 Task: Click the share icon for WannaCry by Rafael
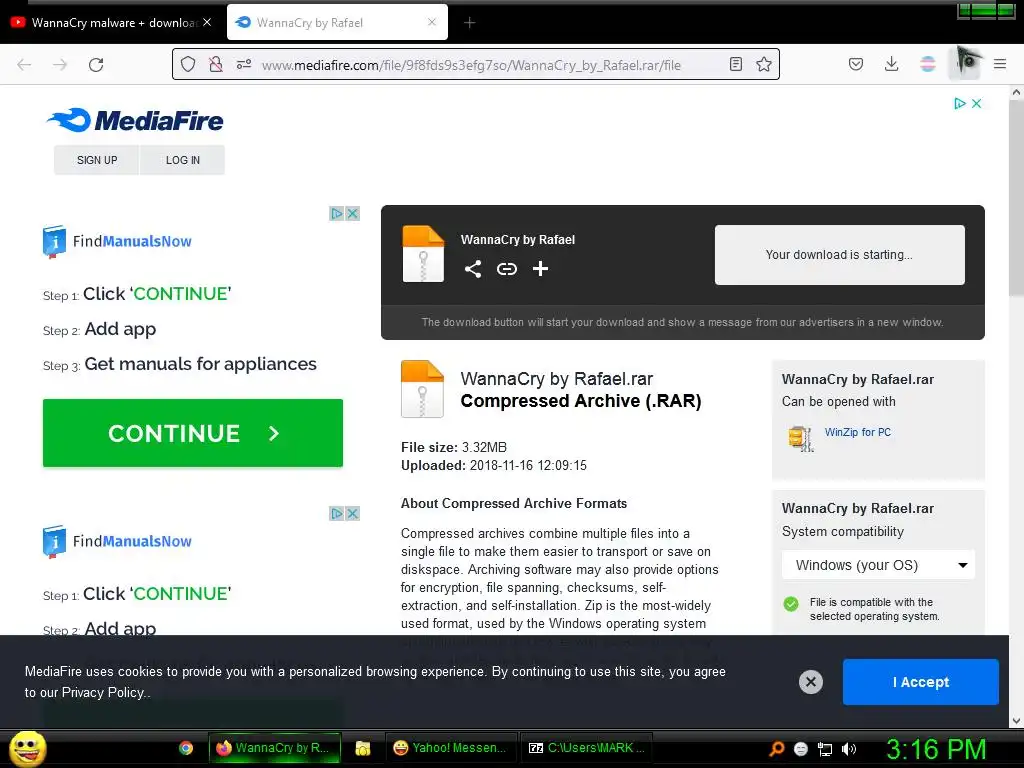coord(473,269)
